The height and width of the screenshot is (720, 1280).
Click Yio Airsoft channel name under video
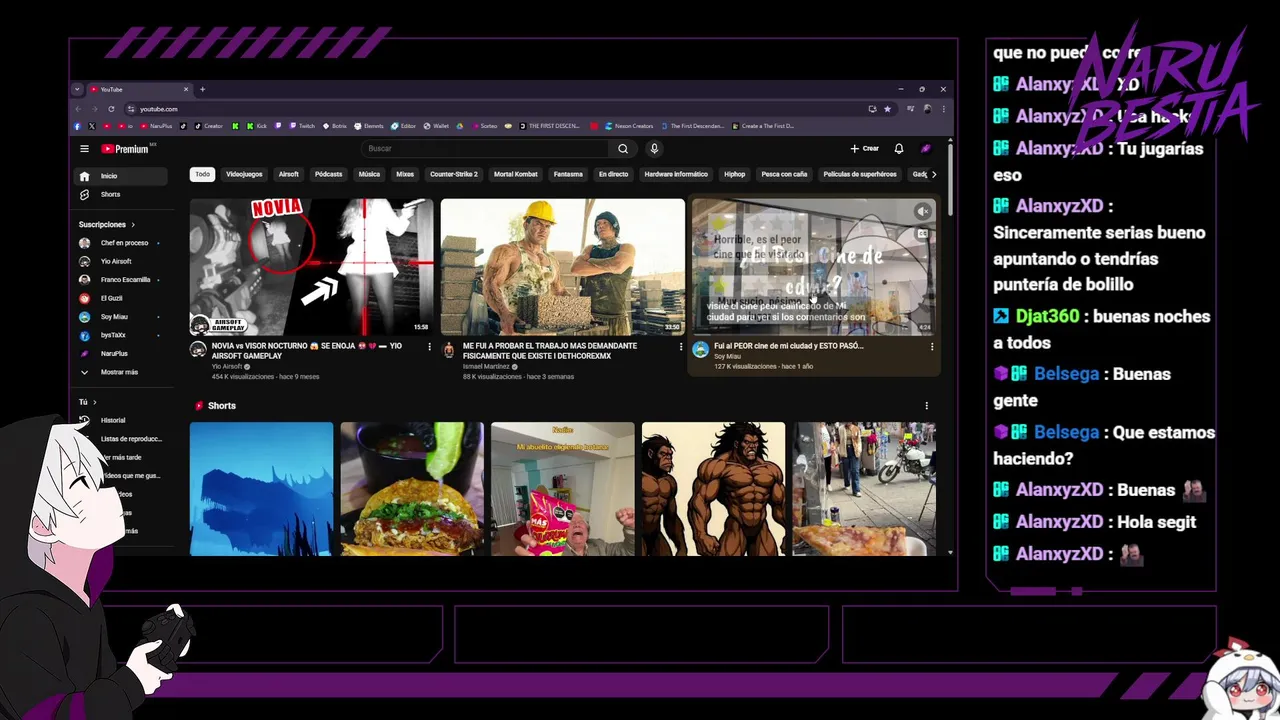point(227,367)
